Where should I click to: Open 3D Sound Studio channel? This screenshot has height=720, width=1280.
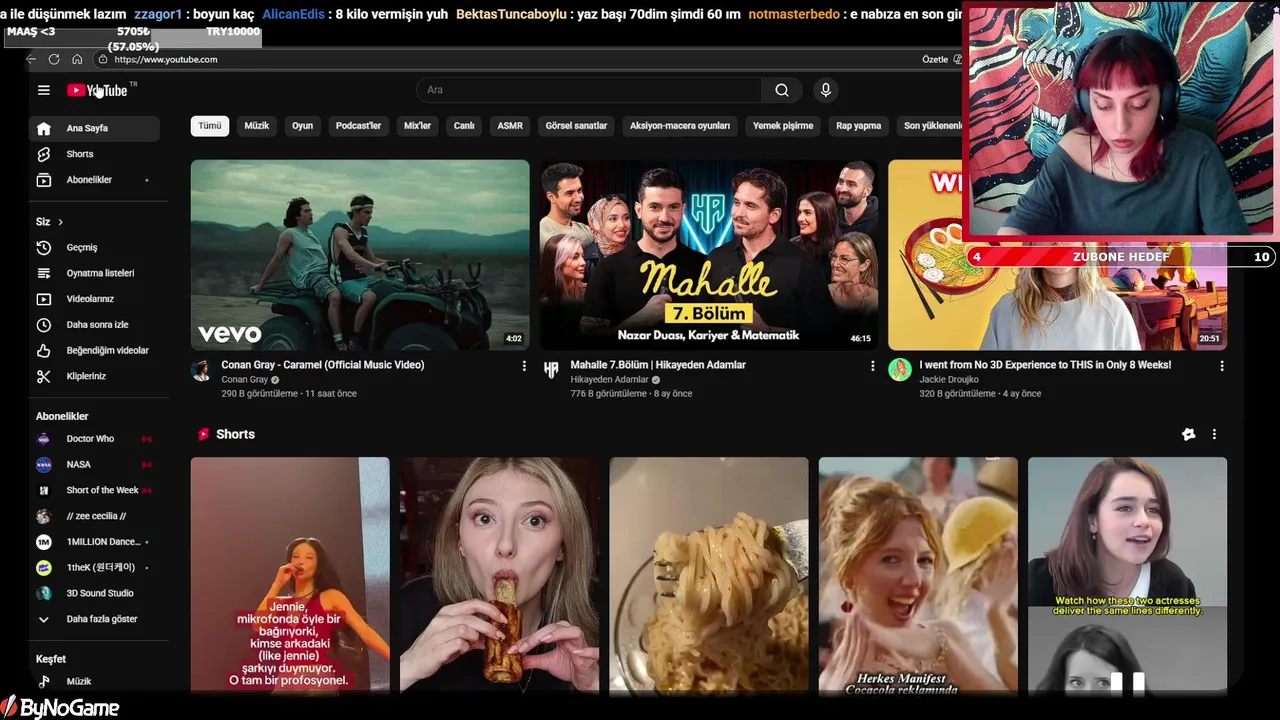[x=94, y=593]
